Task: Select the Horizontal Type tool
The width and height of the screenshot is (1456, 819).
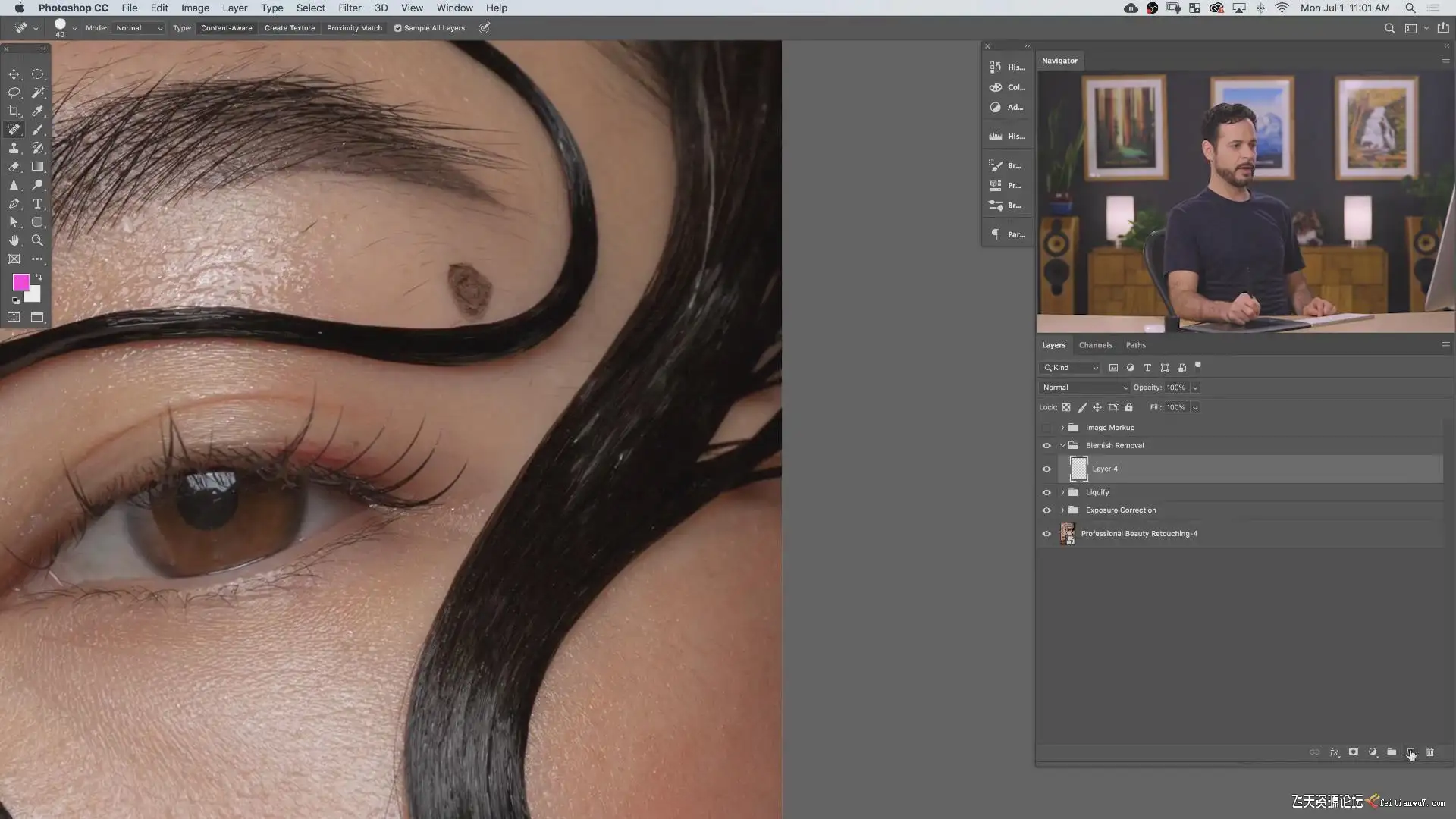Action: [37, 204]
